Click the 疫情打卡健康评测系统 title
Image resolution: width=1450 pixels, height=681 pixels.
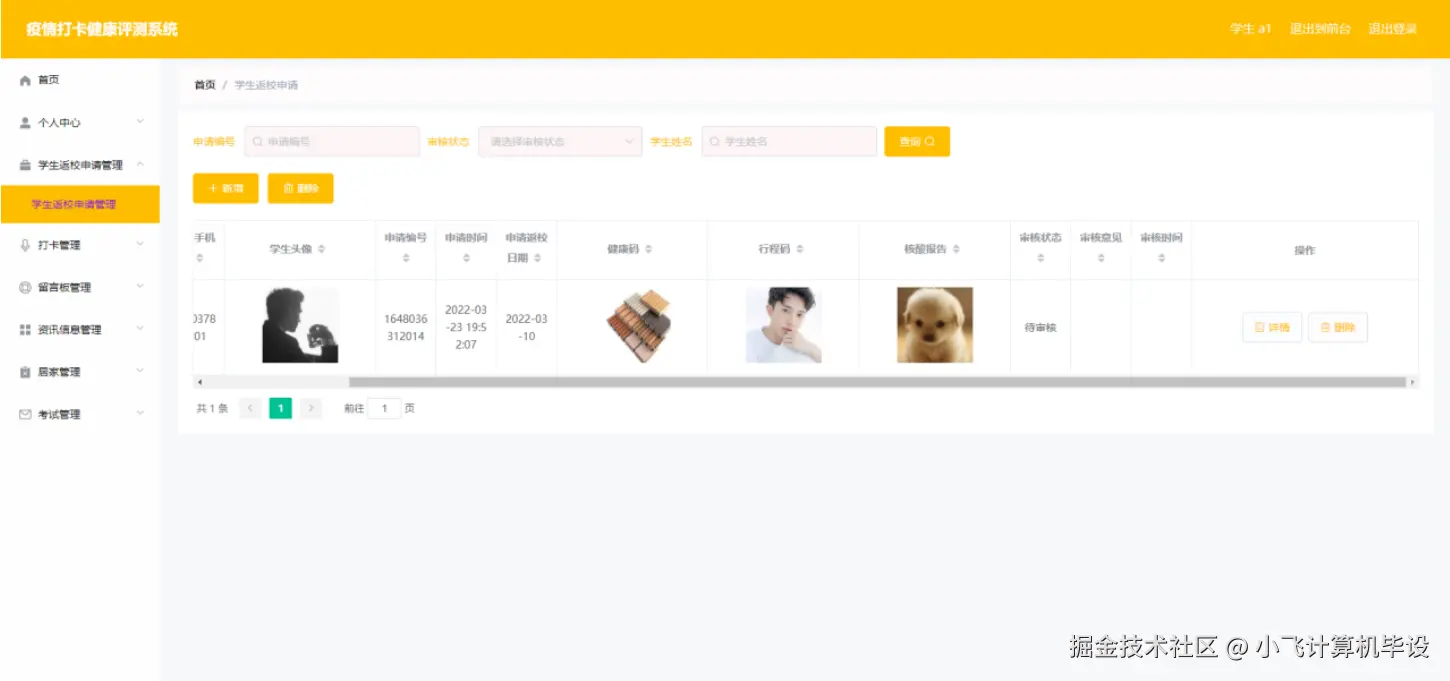(x=102, y=29)
